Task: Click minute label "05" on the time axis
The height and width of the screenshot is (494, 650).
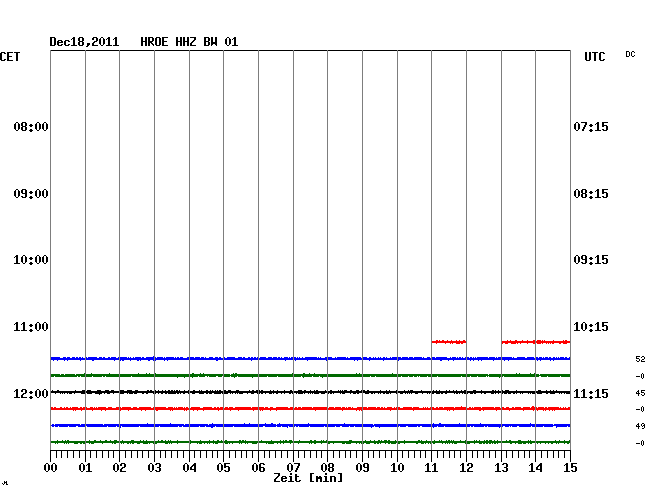Action: pos(223,468)
